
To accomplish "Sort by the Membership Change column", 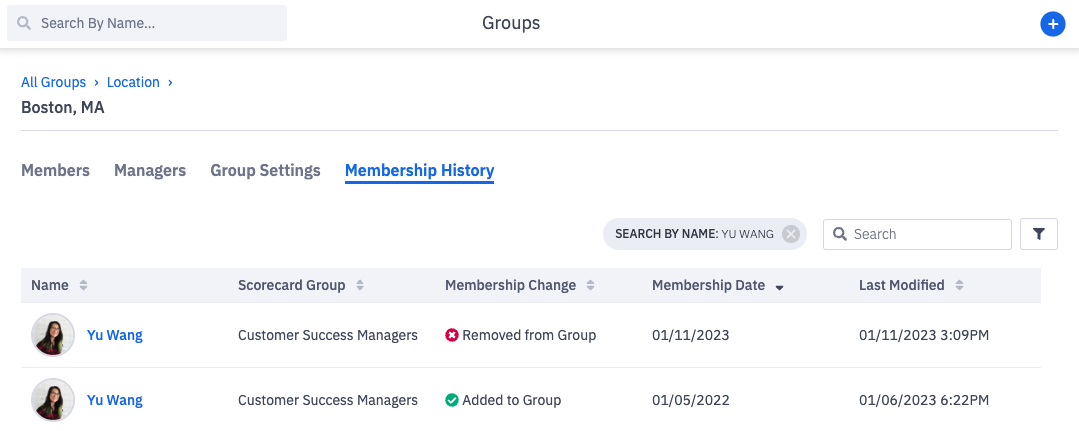I will pos(591,285).
